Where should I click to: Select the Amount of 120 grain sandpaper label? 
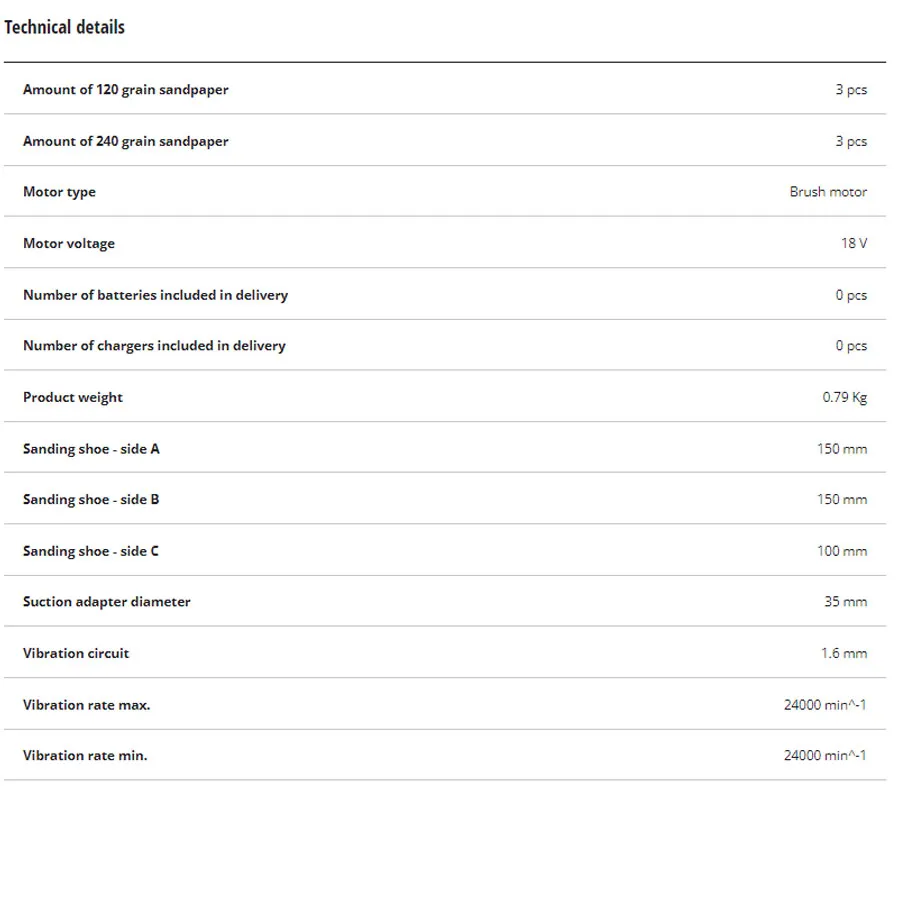pos(126,90)
